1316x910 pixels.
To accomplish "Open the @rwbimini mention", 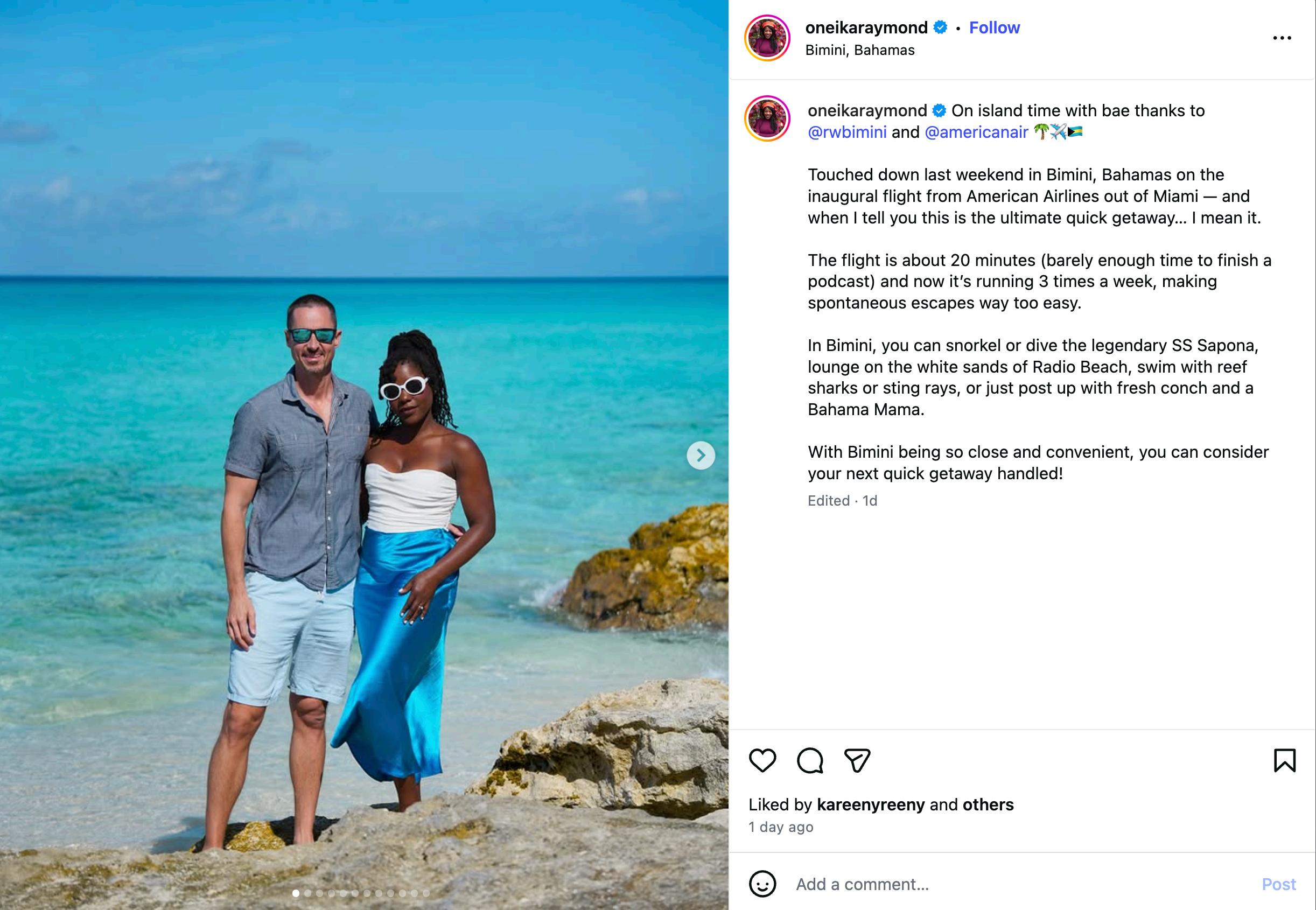I will tap(847, 132).
